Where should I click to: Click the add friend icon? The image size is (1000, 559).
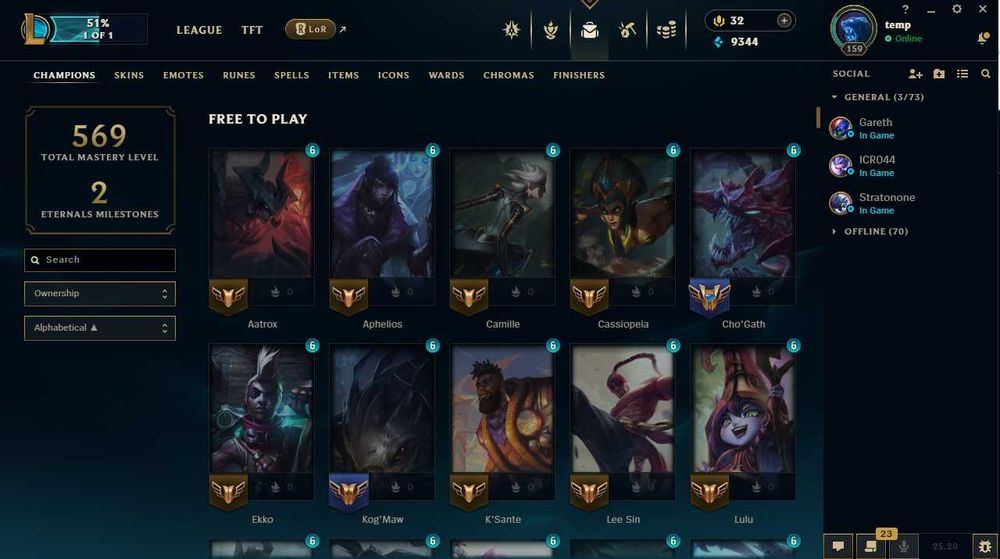tap(915, 74)
